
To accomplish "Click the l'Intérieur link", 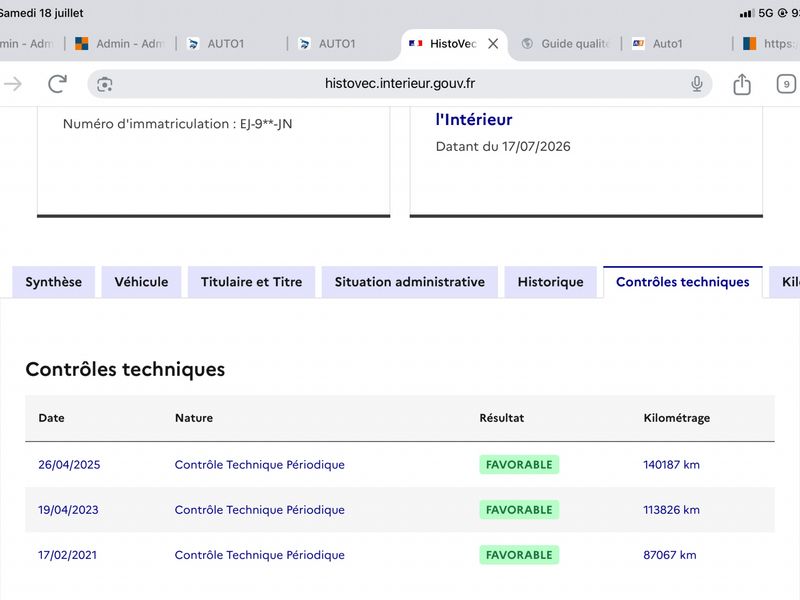I will coord(473,119).
